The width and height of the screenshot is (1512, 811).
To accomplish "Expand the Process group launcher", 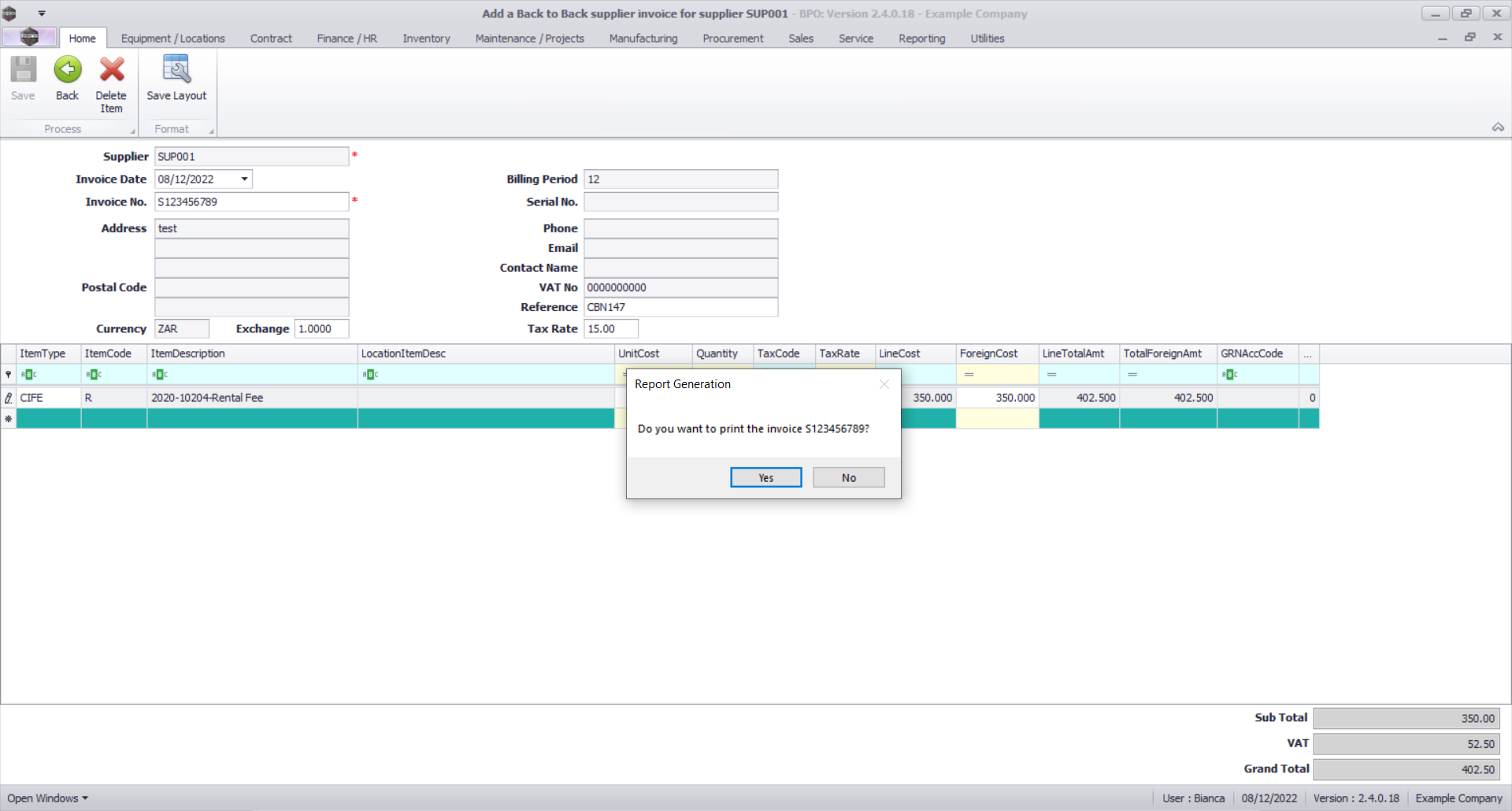I will click(x=132, y=131).
